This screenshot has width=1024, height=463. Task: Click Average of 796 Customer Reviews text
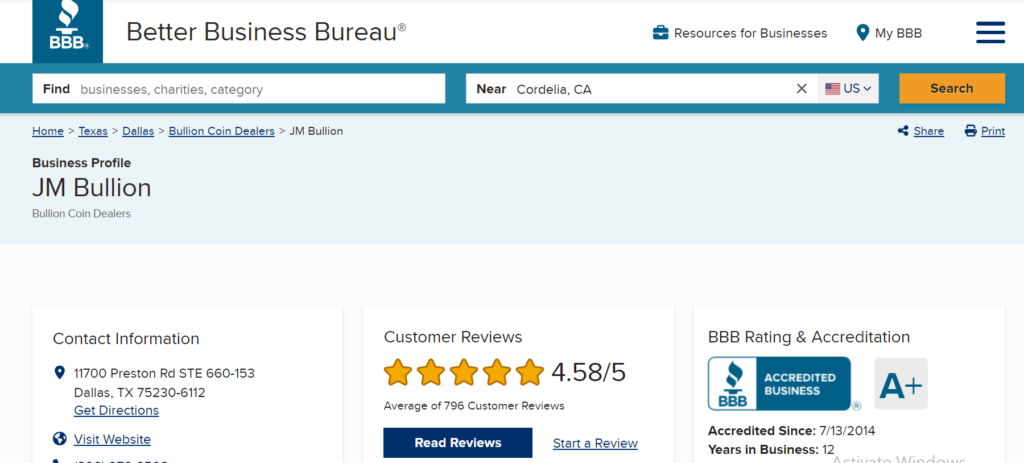(x=473, y=406)
